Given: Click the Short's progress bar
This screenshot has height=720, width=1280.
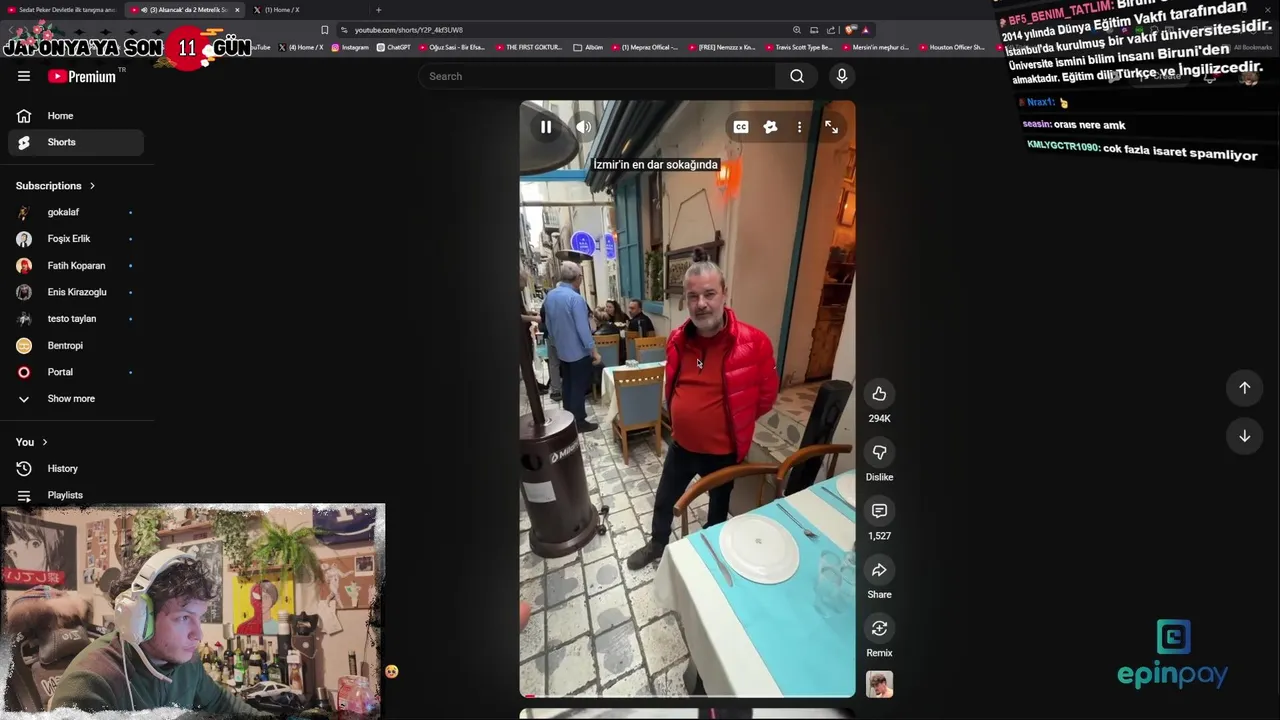Looking at the screenshot, I should point(687,695).
